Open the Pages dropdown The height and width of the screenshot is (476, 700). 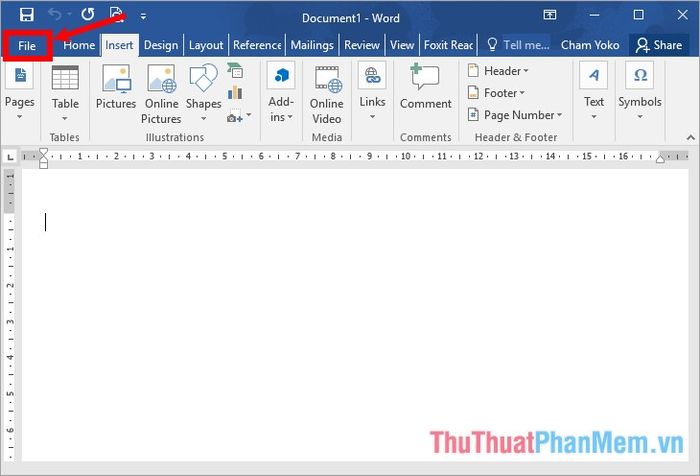[20, 93]
